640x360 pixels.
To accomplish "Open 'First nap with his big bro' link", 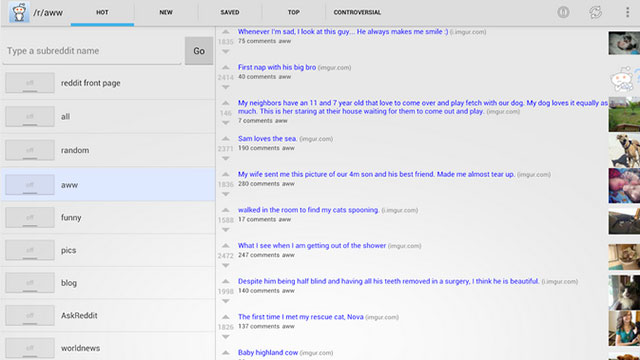I will [x=277, y=67].
